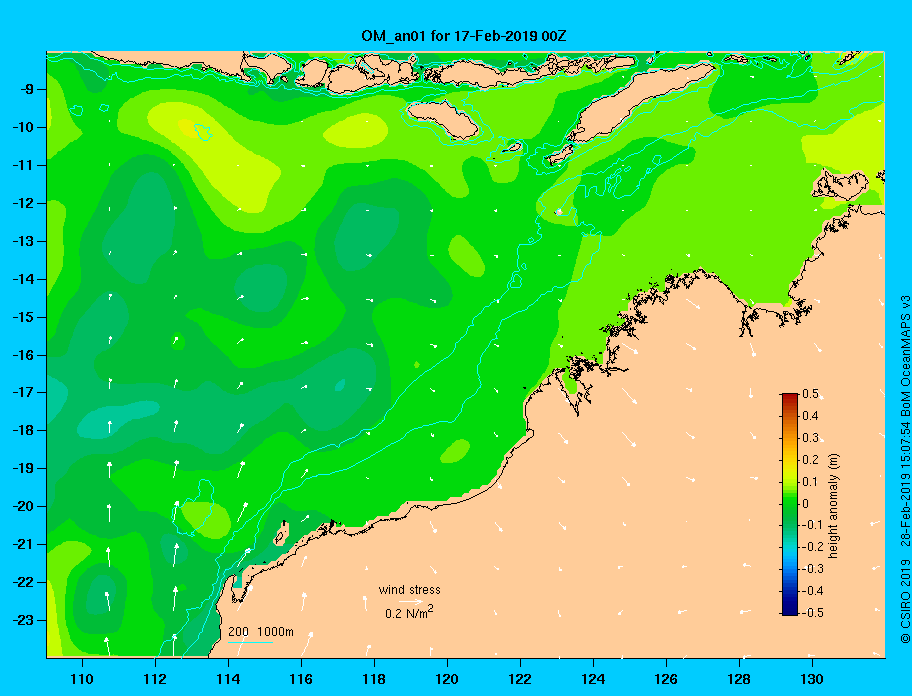Viewport: 912px width, 696px height.
Task: Click the CSIRO OceanMAPS copyright text
Action: [905, 469]
